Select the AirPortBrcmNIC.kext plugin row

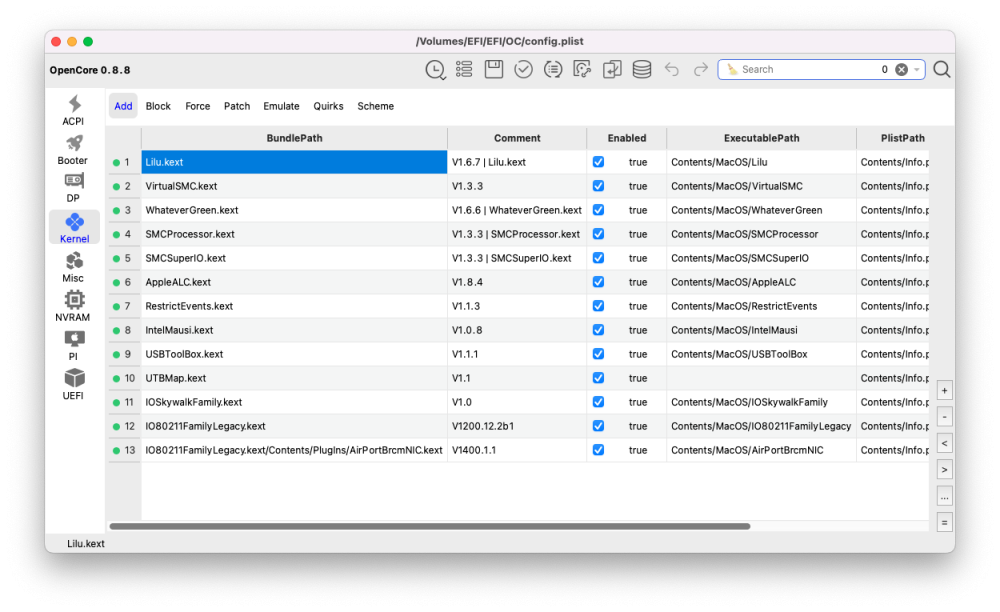click(x=294, y=450)
